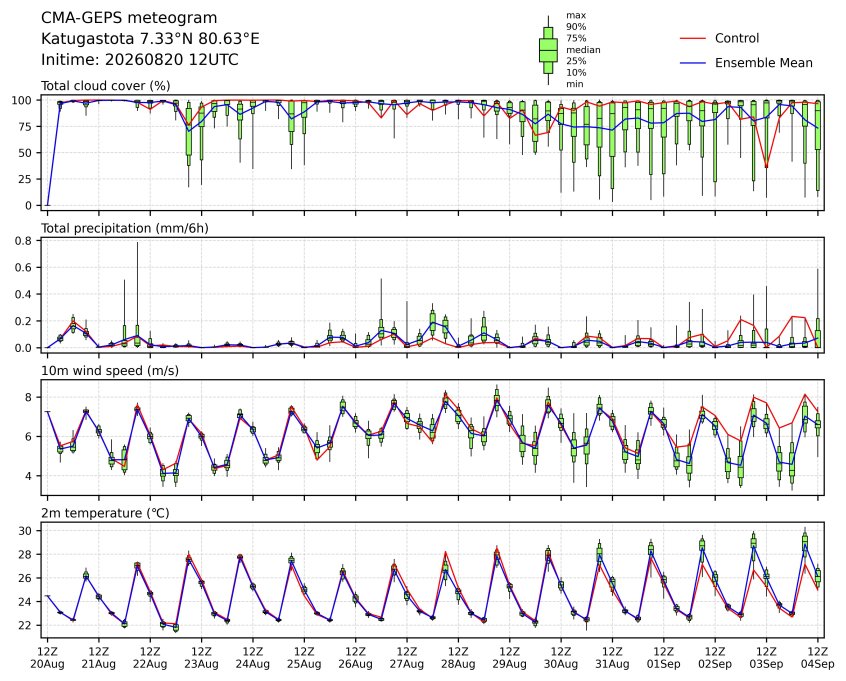Click the 12Z 01Sep x-axis tick label

pos(664,658)
